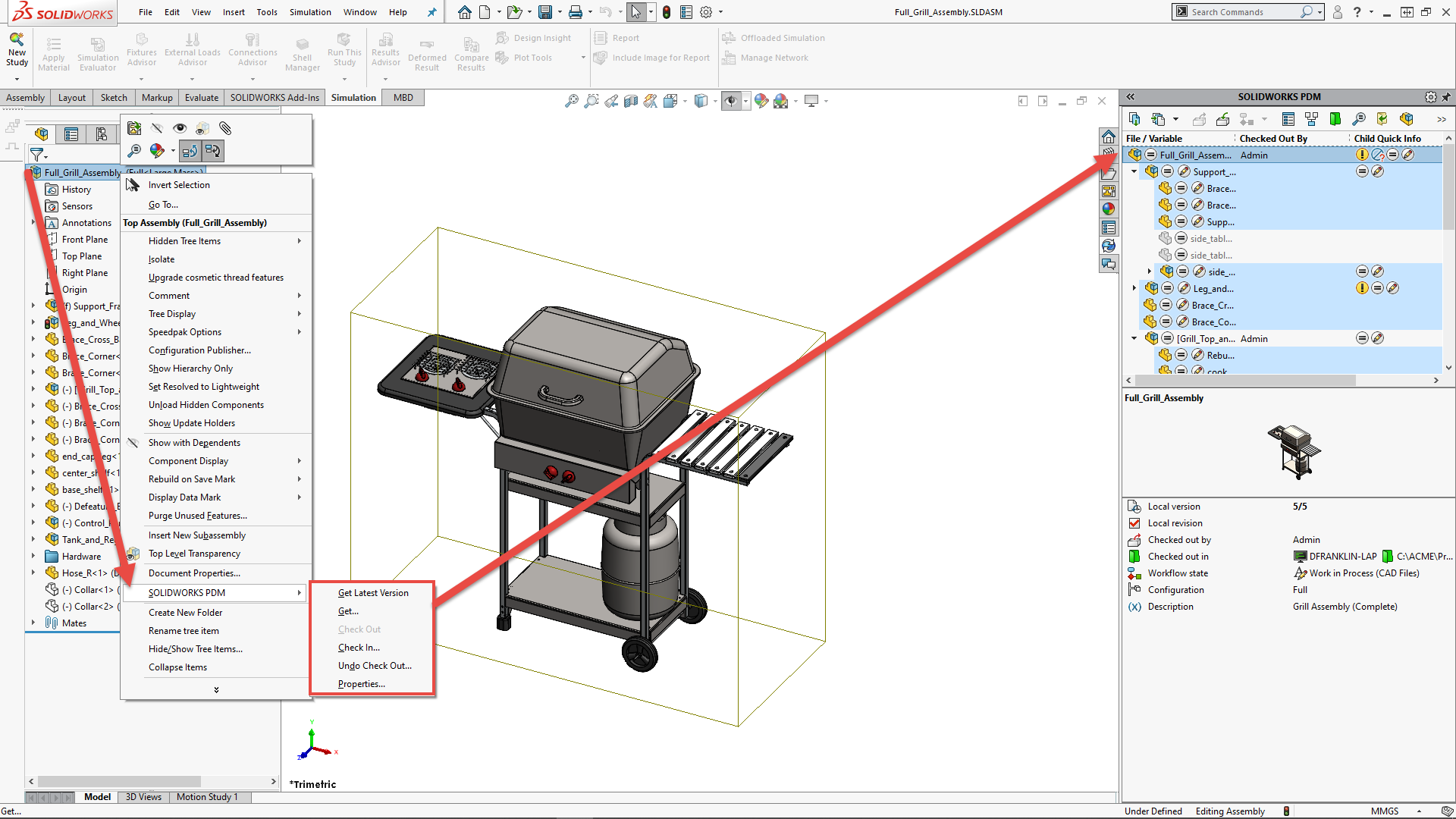The height and width of the screenshot is (819, 1456).
Task: Toggle Show Component with the eye icon
Action: 180,128
